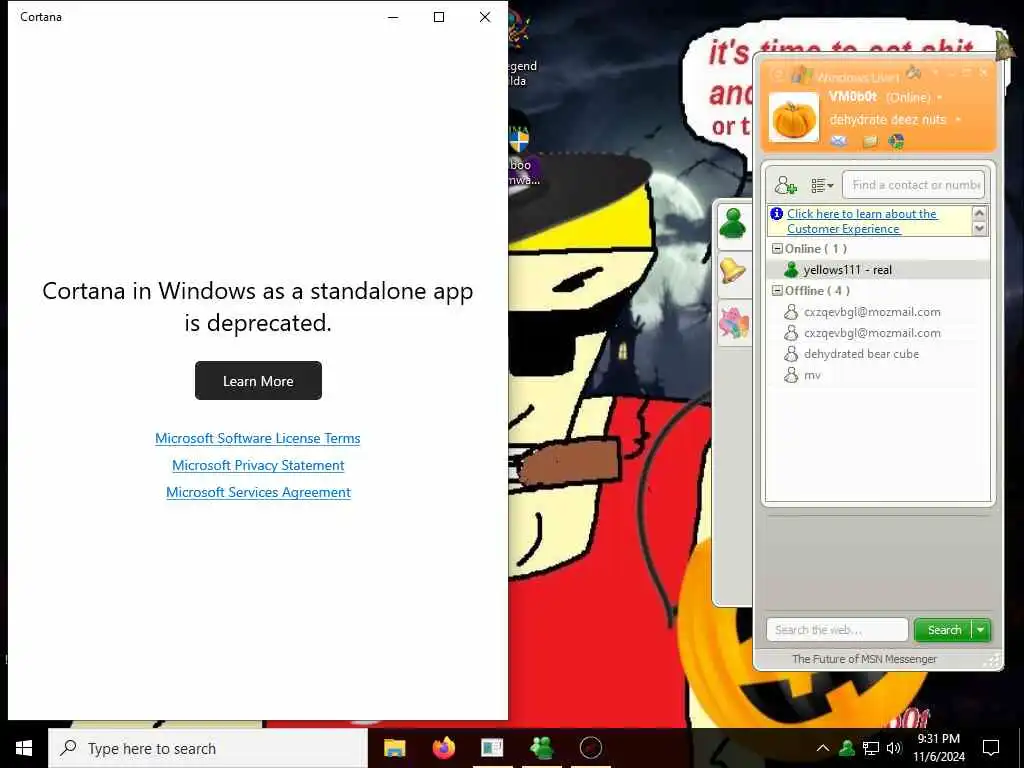The width and height of the screenshot is (1024, 768).
Task: Open the yellow bell alerts tab
Action: click(733, 270)
